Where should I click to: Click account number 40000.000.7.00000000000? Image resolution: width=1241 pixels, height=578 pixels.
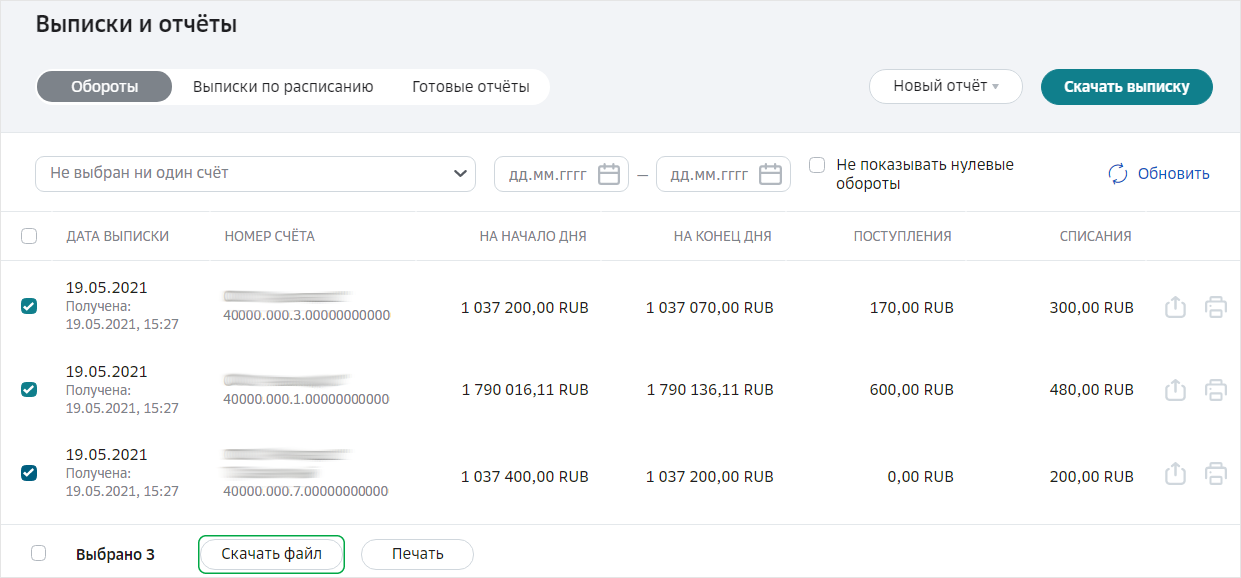(306, 491)
